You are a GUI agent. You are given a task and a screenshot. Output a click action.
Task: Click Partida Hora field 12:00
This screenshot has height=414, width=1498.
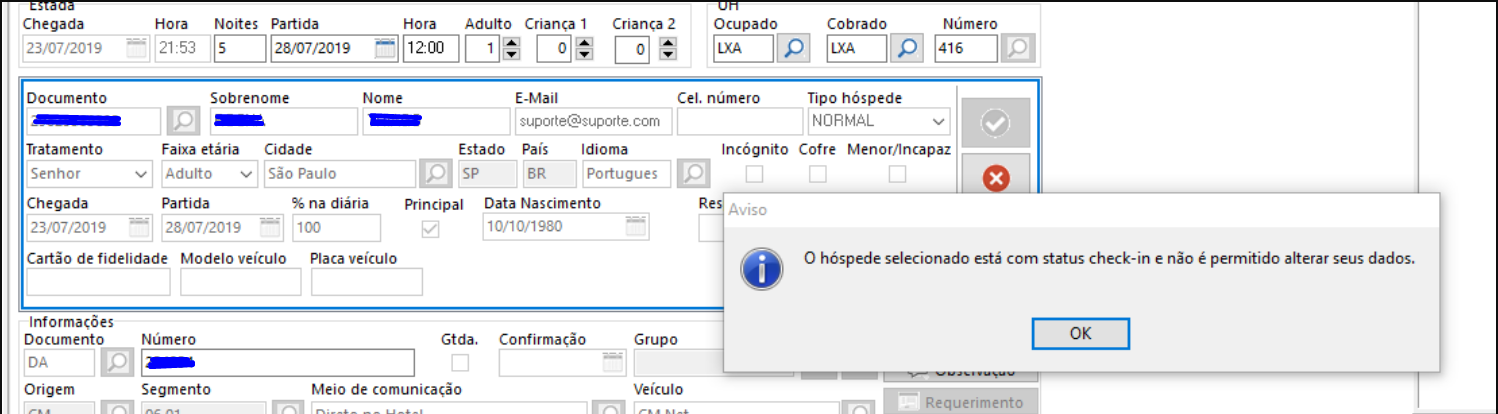[x=431, y=48]
